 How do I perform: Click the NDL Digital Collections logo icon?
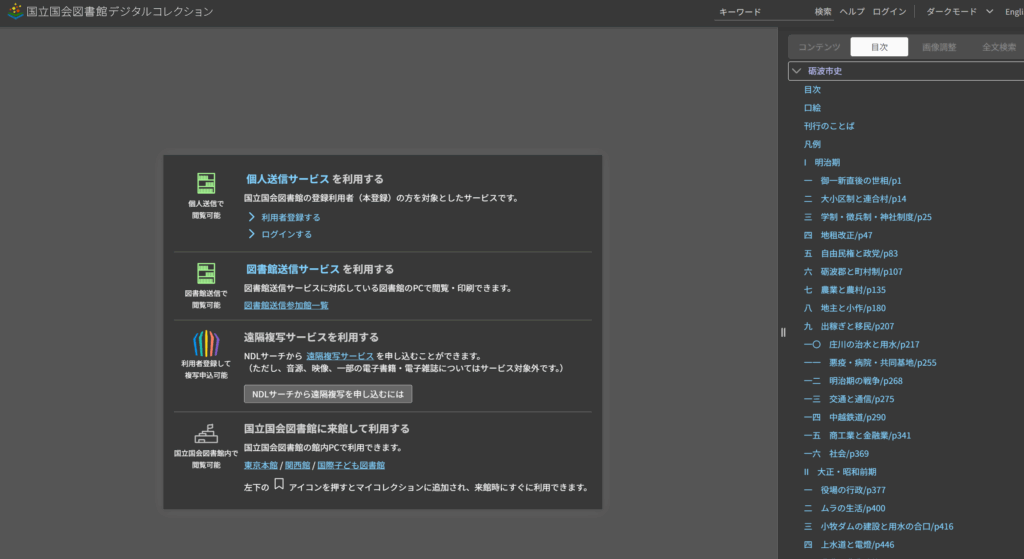pyautogui.click(x=12, y=12)
